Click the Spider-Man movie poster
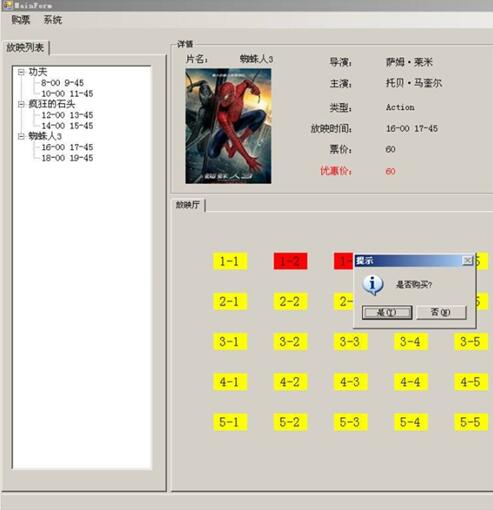Screen dimensions: 493x510 (228, 126)
